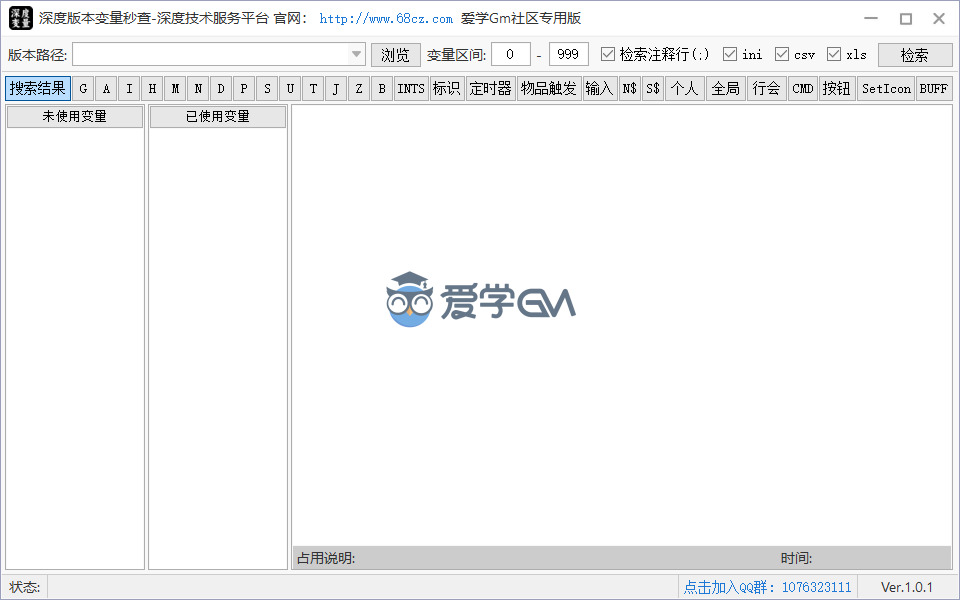Toggle the xls checkbox

(834, 55)
